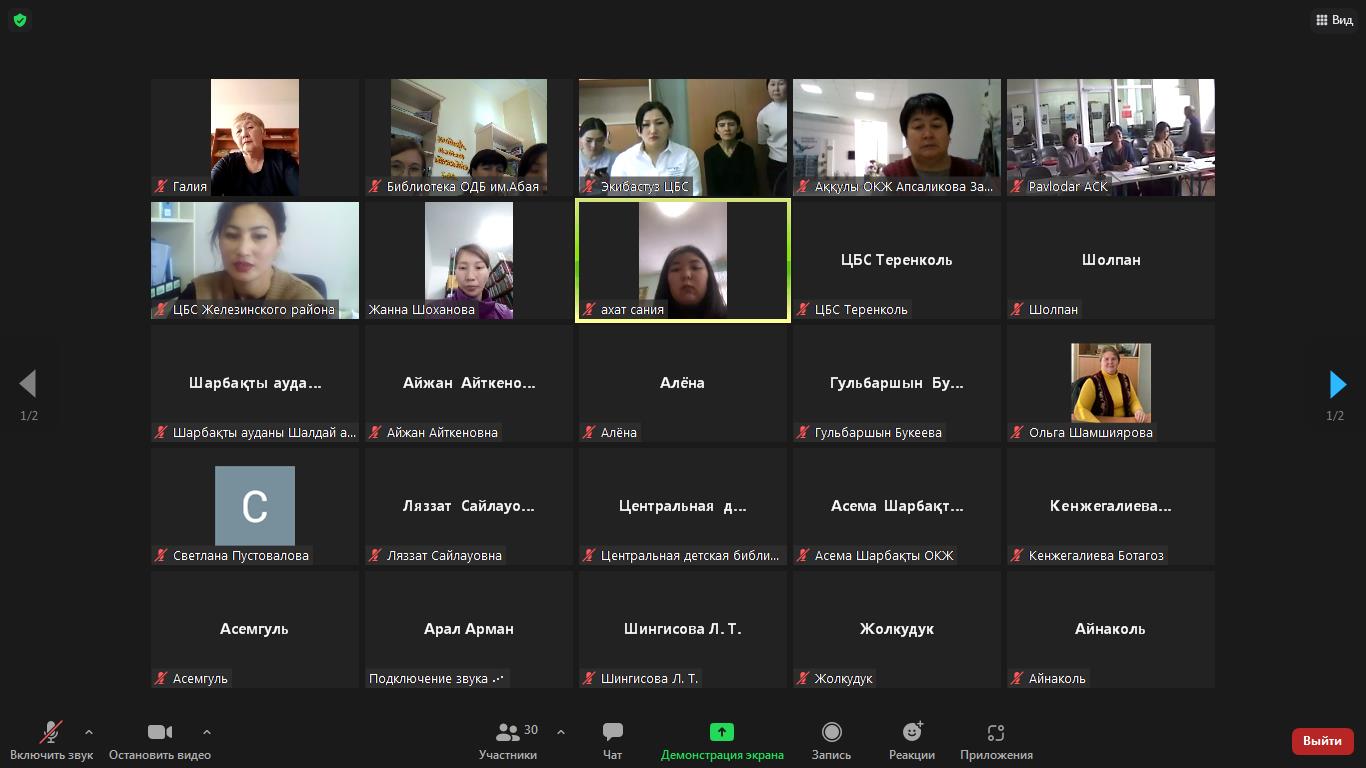Go to previous page of participants
Screen dimensions: 1366x768
(28, 384)
